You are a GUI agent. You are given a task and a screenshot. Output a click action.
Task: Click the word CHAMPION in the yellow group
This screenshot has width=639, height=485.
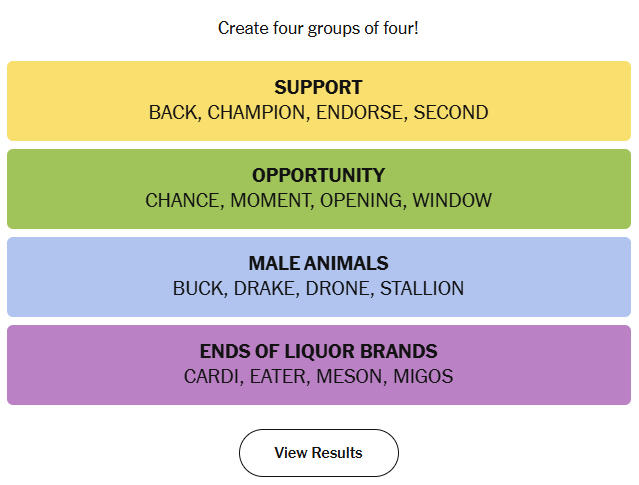click(x=255, y=113)
